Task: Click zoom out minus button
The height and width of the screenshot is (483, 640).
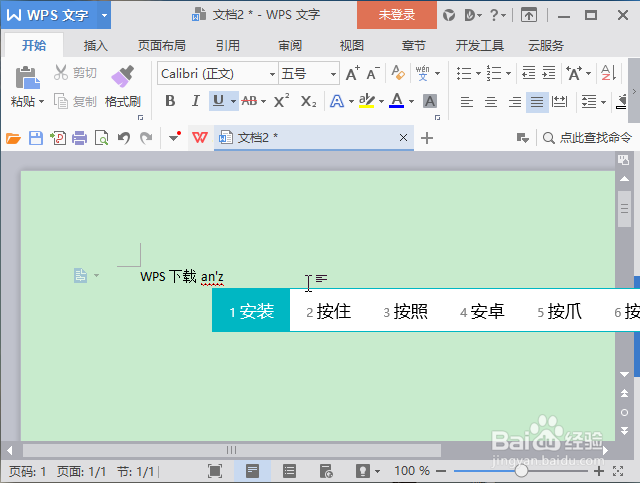Action: pyautogui.click(x=441, y=472)
